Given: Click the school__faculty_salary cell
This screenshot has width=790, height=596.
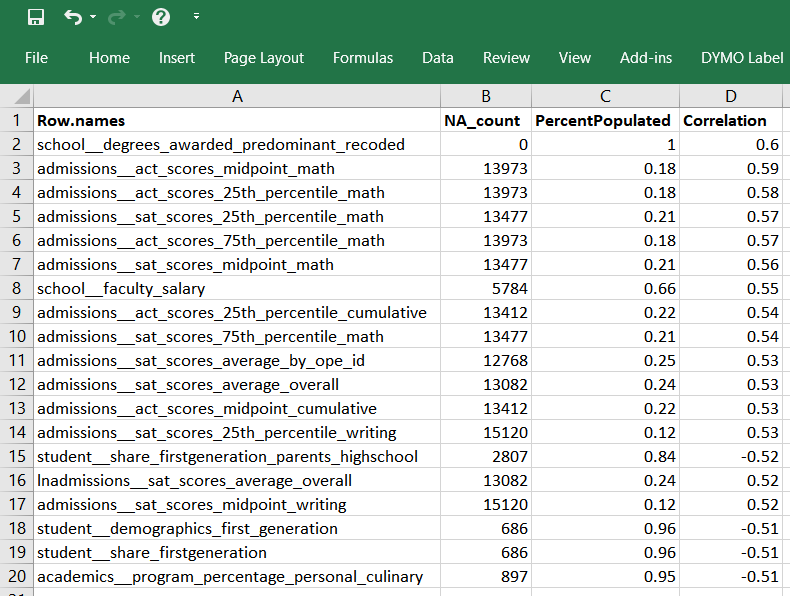Looking at the screenshot, I should [121, 288].
